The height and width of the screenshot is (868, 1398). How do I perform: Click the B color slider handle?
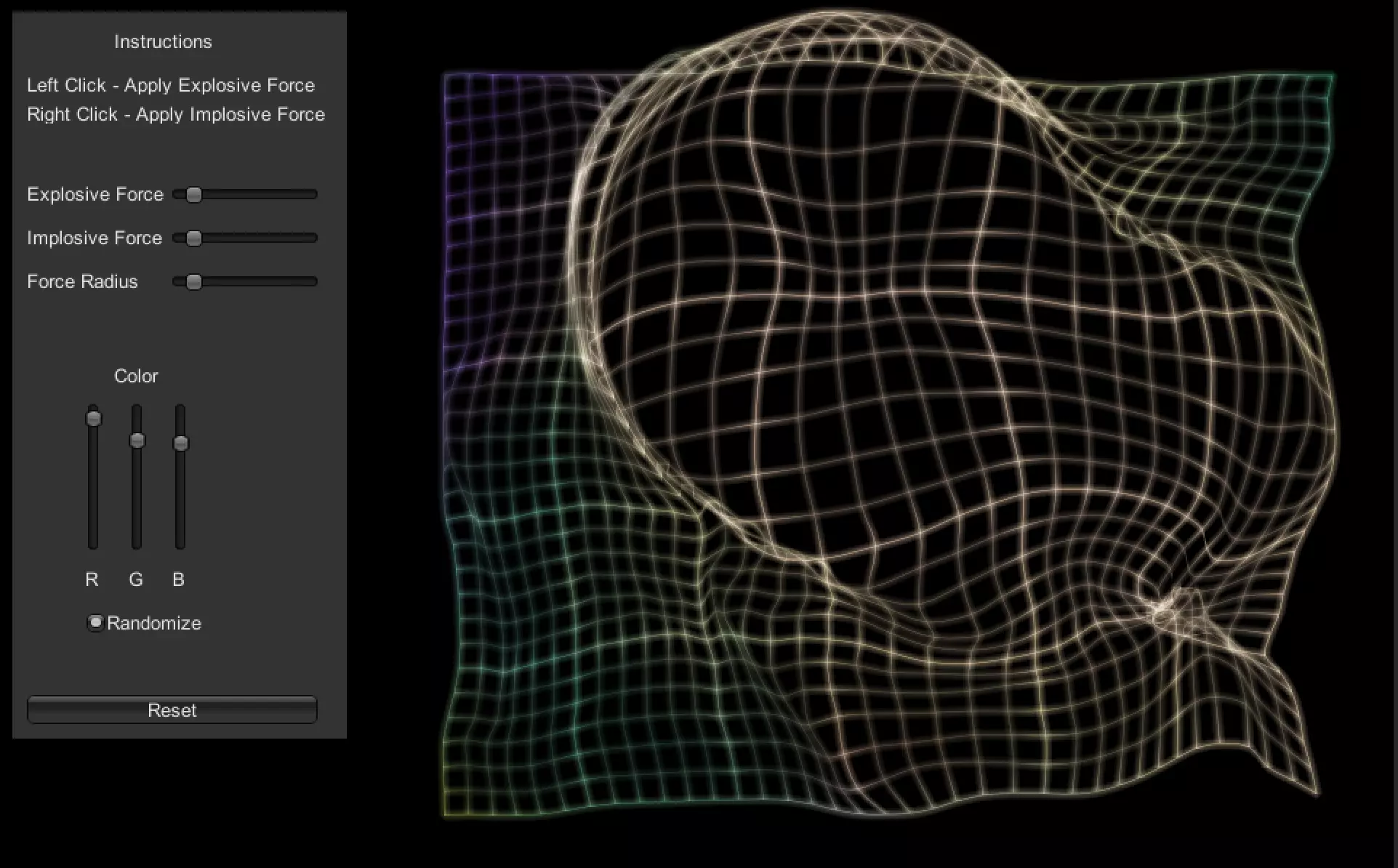pos(180,443)
